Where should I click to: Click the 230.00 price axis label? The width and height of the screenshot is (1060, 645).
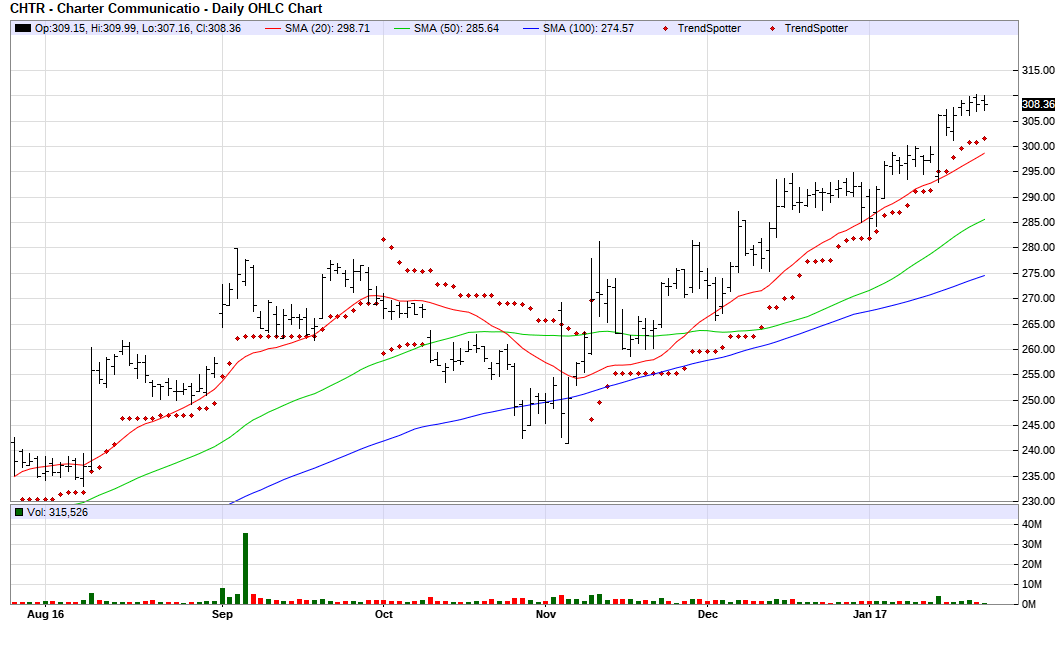pyautogui.click(x=1038, y=501)
